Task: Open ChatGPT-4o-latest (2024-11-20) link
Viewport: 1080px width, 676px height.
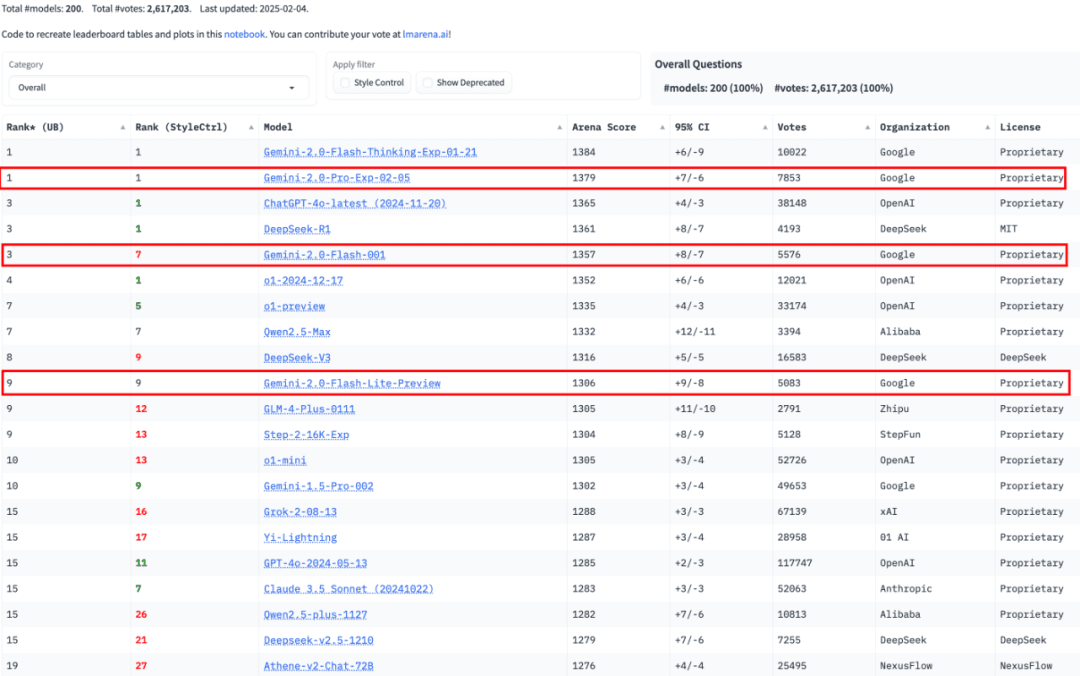Action: (x=355, y=203)
